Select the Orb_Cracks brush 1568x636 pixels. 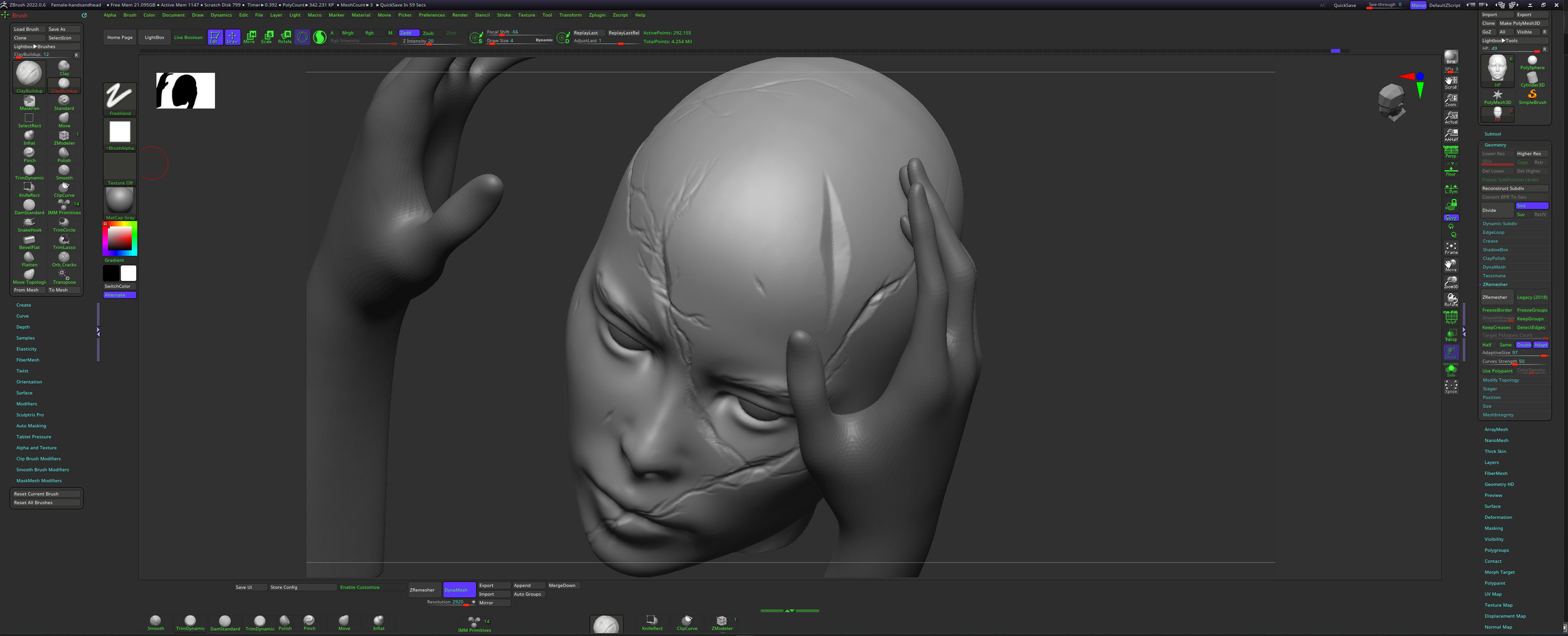tap(64, 258)
